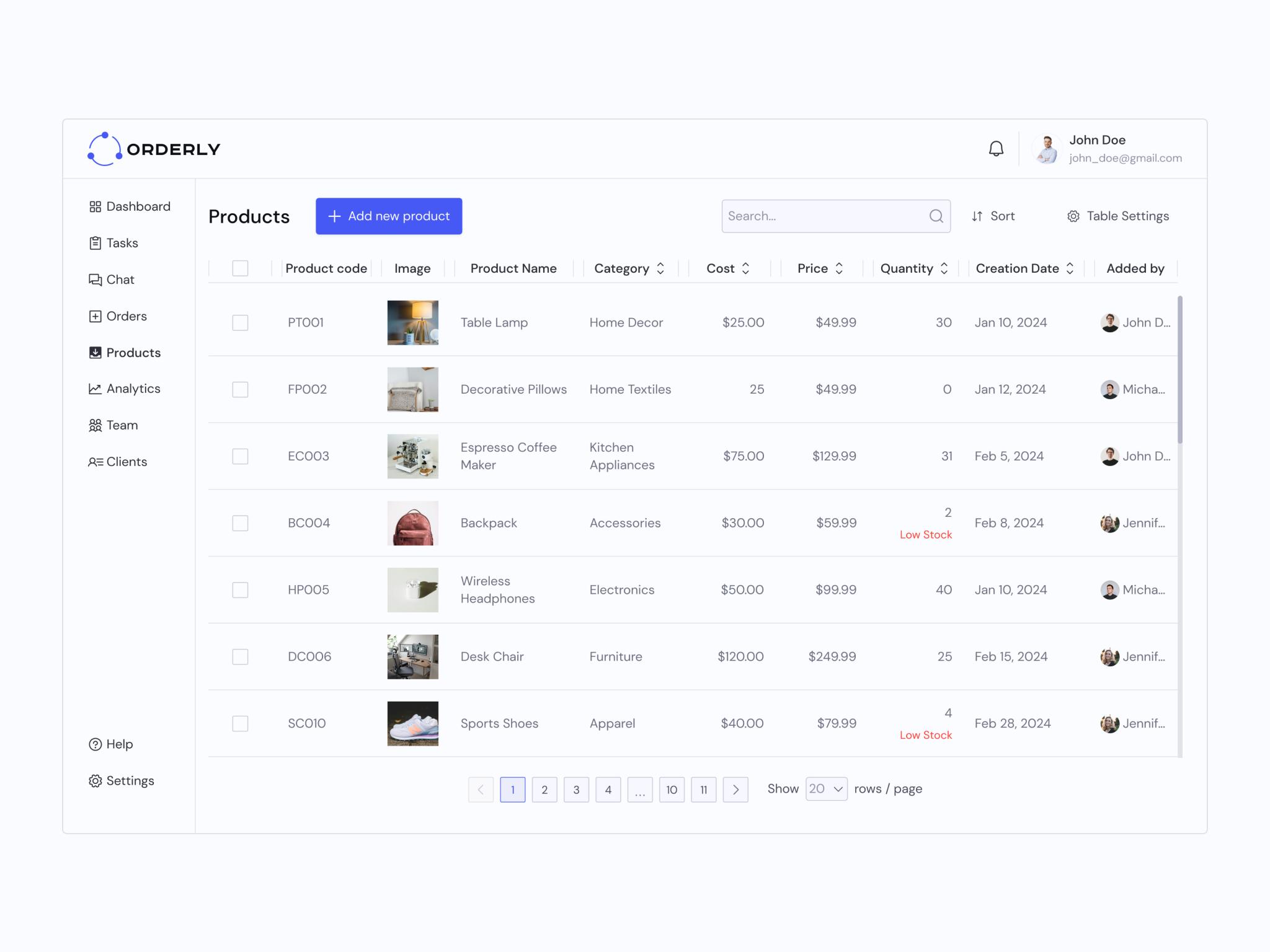Tick the DC006 Desk Chair checkbox
The height and width of the screenshot is (952, 1270).
240,657
